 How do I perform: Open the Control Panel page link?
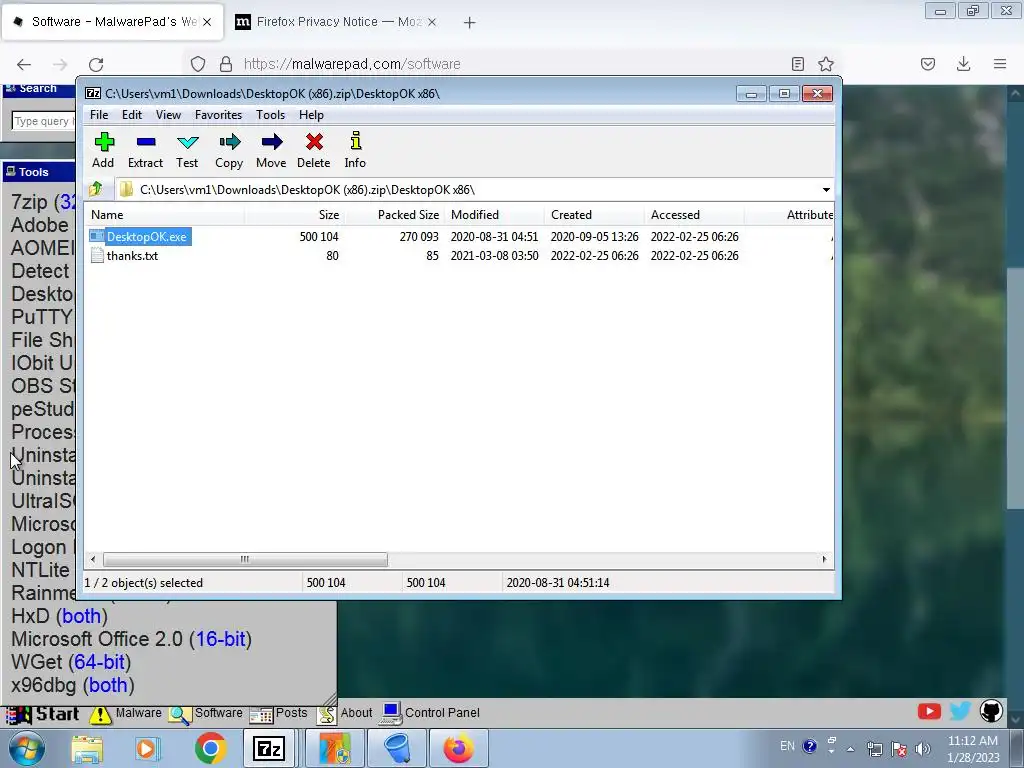click(430, 713)
